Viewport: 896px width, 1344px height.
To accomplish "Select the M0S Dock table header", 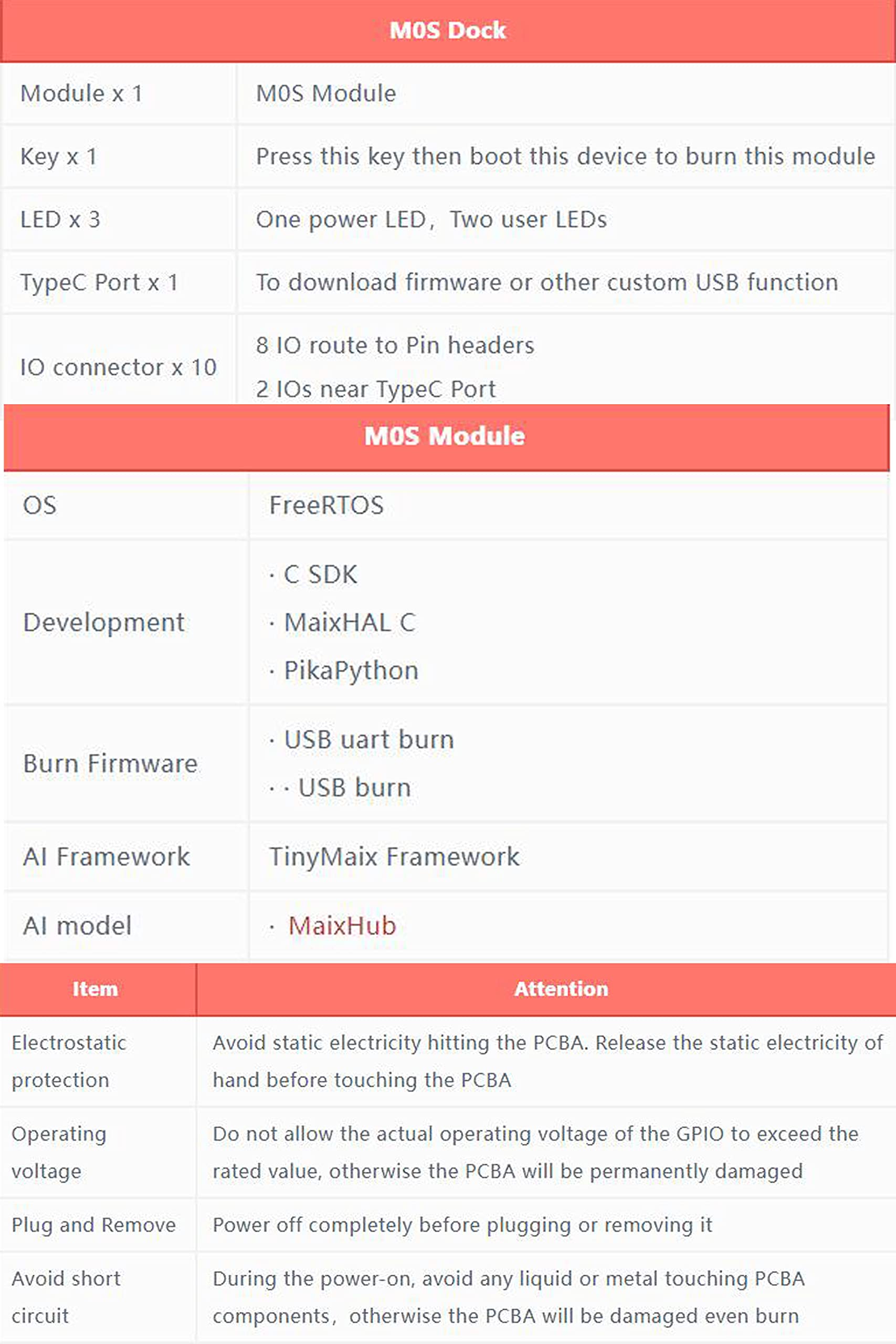I will (448, 31).
